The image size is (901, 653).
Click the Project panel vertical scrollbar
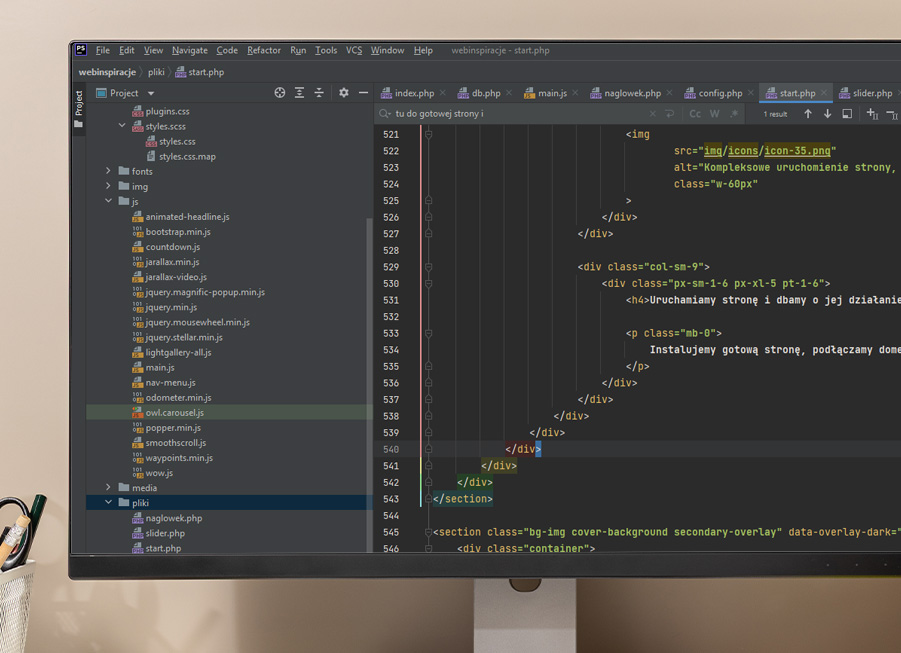[x=369, y=385]
